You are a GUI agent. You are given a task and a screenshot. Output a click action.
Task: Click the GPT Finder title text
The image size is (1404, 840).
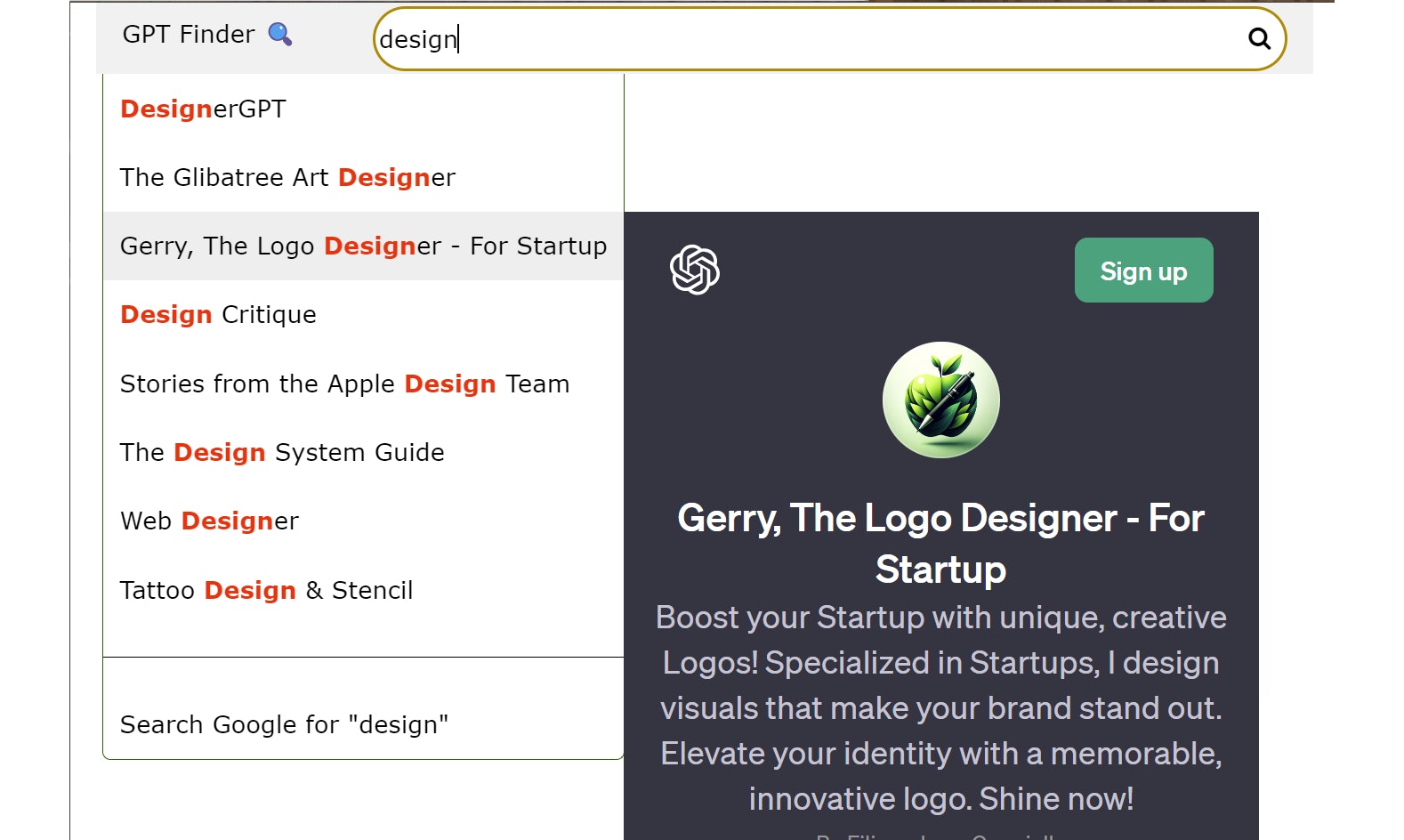pyautogui.click(x=189, y=34)
